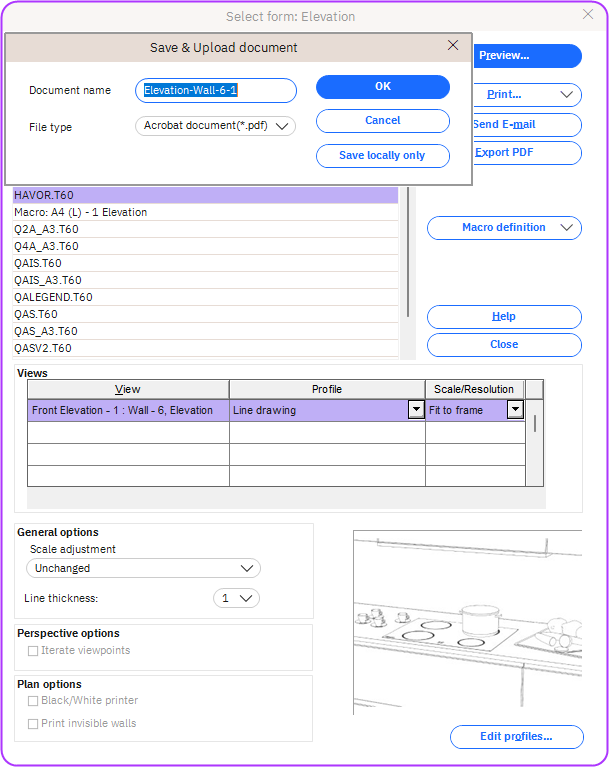
Task: Edit the Document name text field
Action: (216, 91)
